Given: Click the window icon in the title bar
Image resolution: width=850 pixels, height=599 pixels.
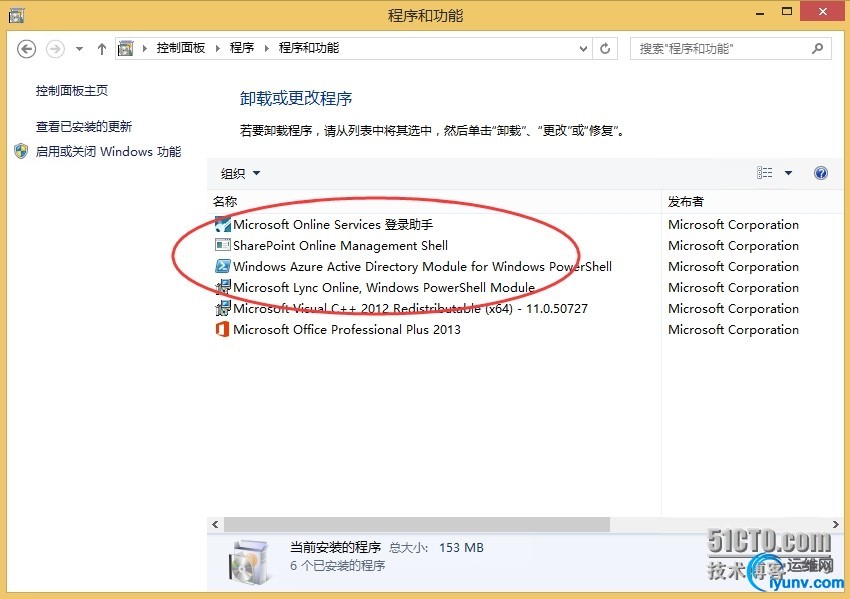Looking at the screenshot, I should [x=16, y=15].
